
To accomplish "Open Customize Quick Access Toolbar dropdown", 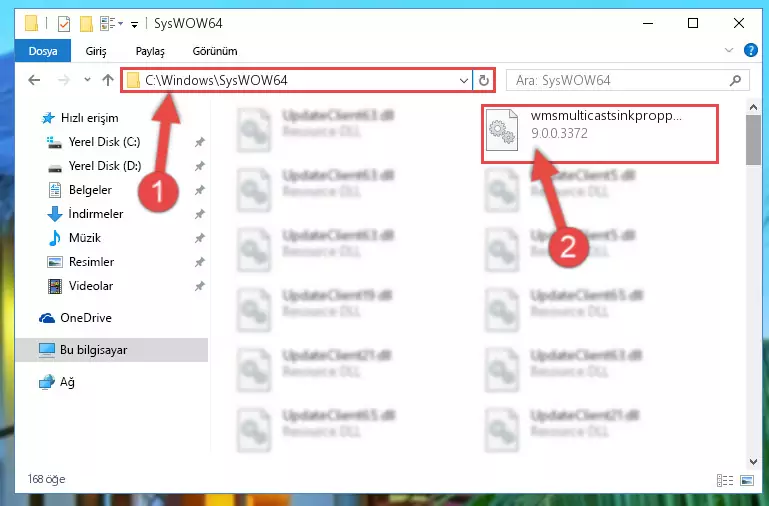I will [x=134, y=24].
